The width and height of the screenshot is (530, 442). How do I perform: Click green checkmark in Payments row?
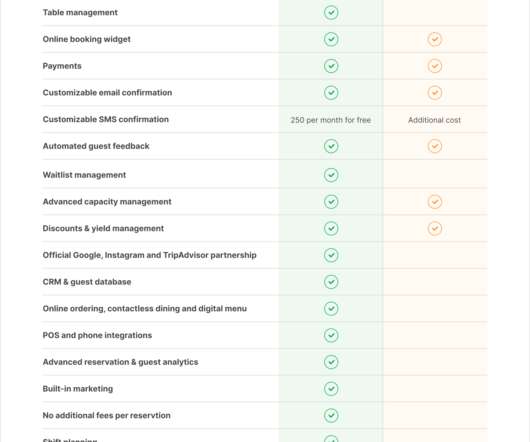pyautogui.click(x=331, y=66)
